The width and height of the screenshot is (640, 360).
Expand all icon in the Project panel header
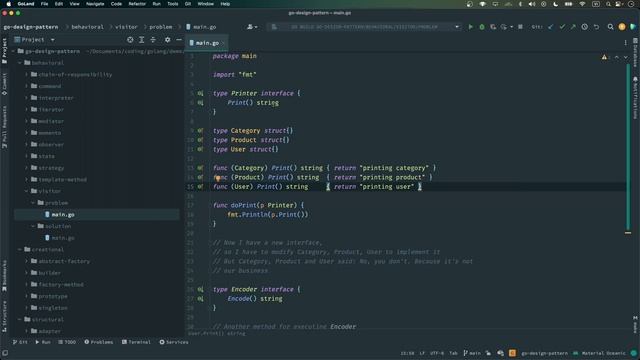[x=141, y=40]
